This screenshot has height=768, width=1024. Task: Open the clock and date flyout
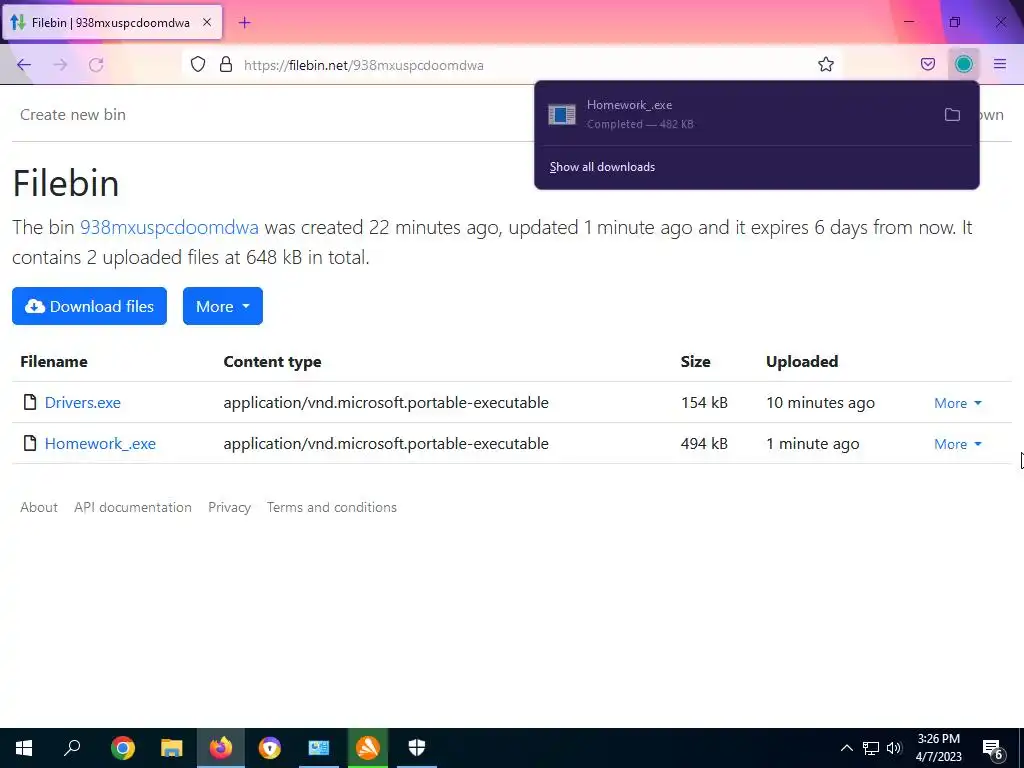pos(938,748)
